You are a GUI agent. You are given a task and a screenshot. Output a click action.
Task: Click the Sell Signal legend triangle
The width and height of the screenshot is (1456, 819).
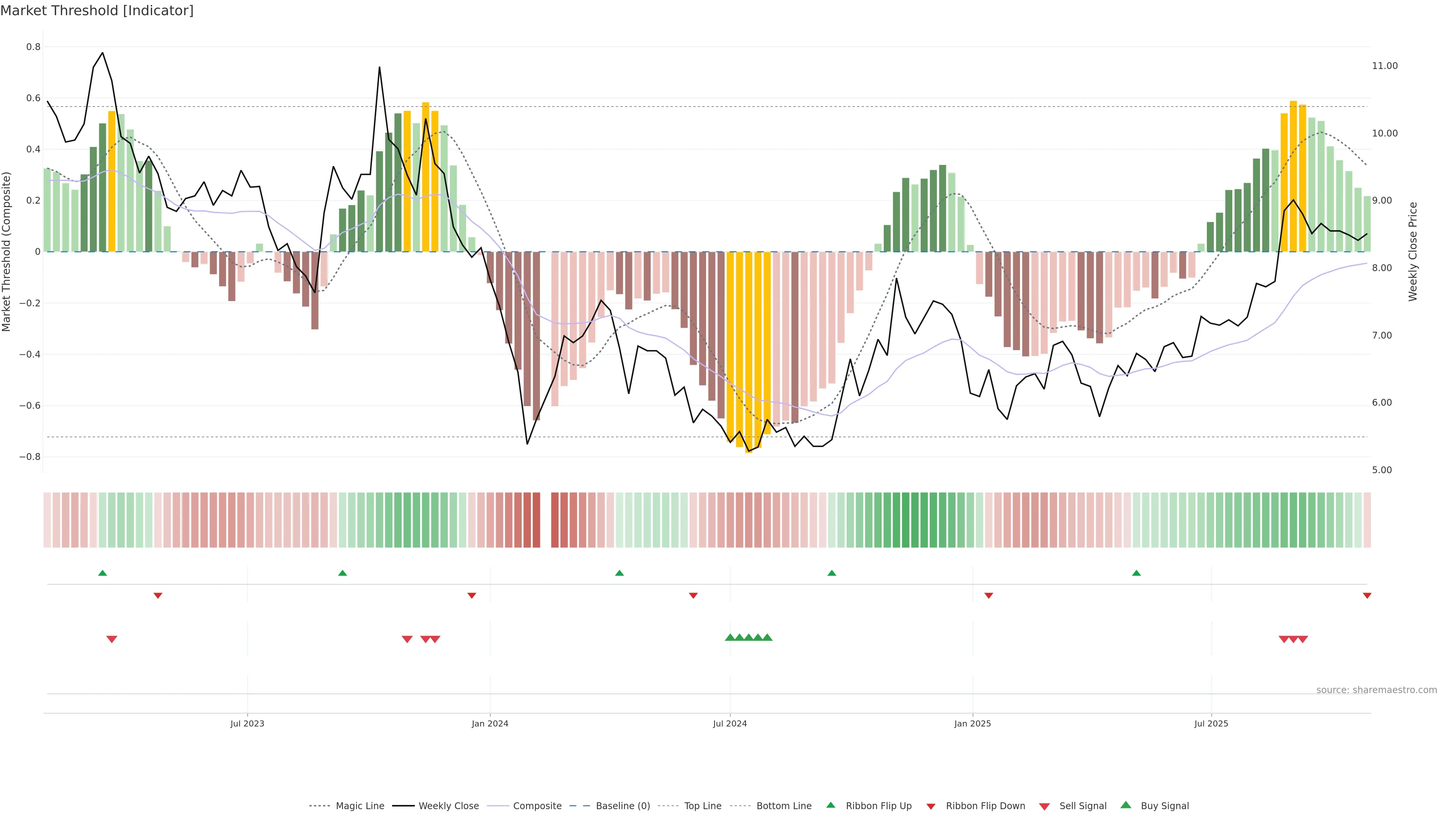(1045, 806)
